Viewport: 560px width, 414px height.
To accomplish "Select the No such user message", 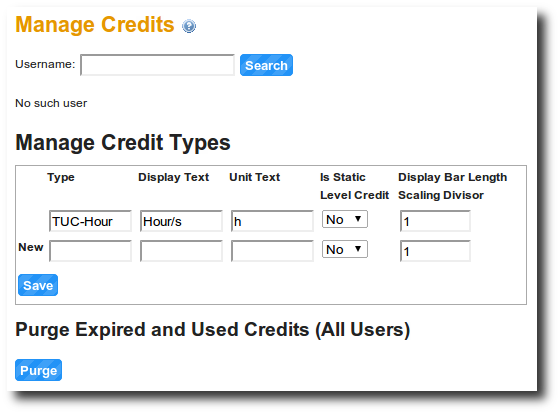I will click(51, 103).
